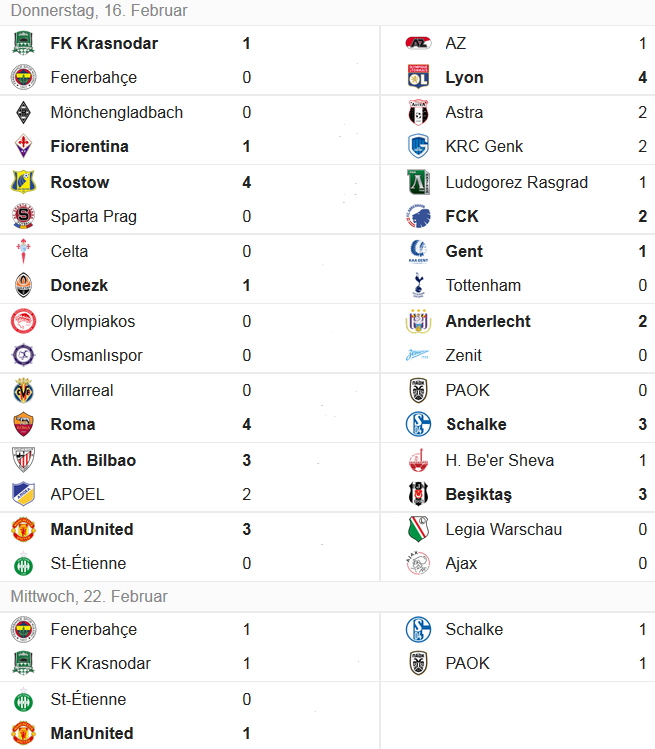Click the Roma club crest

[x=23, y=424]
